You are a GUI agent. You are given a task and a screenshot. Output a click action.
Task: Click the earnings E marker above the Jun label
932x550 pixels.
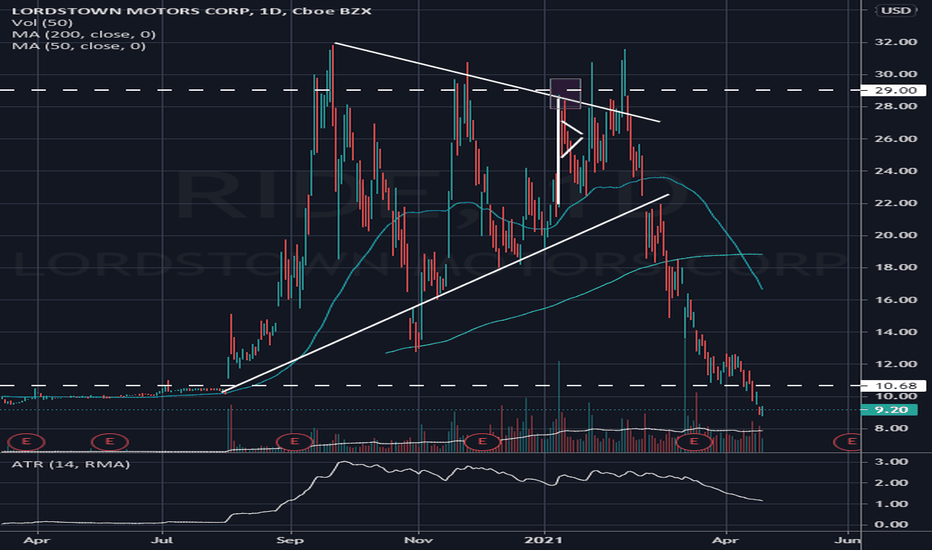point(848,441)
